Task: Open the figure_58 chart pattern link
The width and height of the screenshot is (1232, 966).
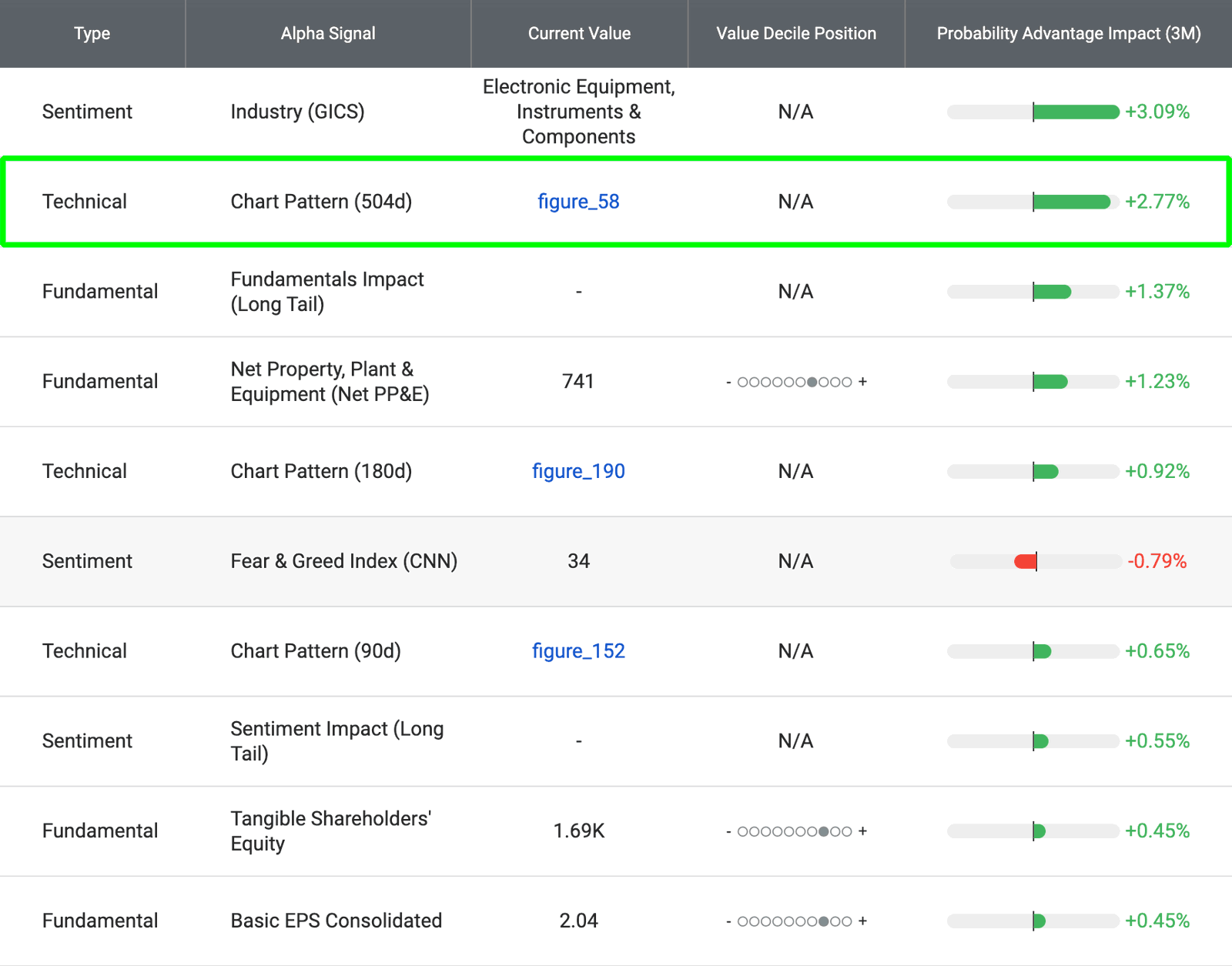Action: pos(578,202)
